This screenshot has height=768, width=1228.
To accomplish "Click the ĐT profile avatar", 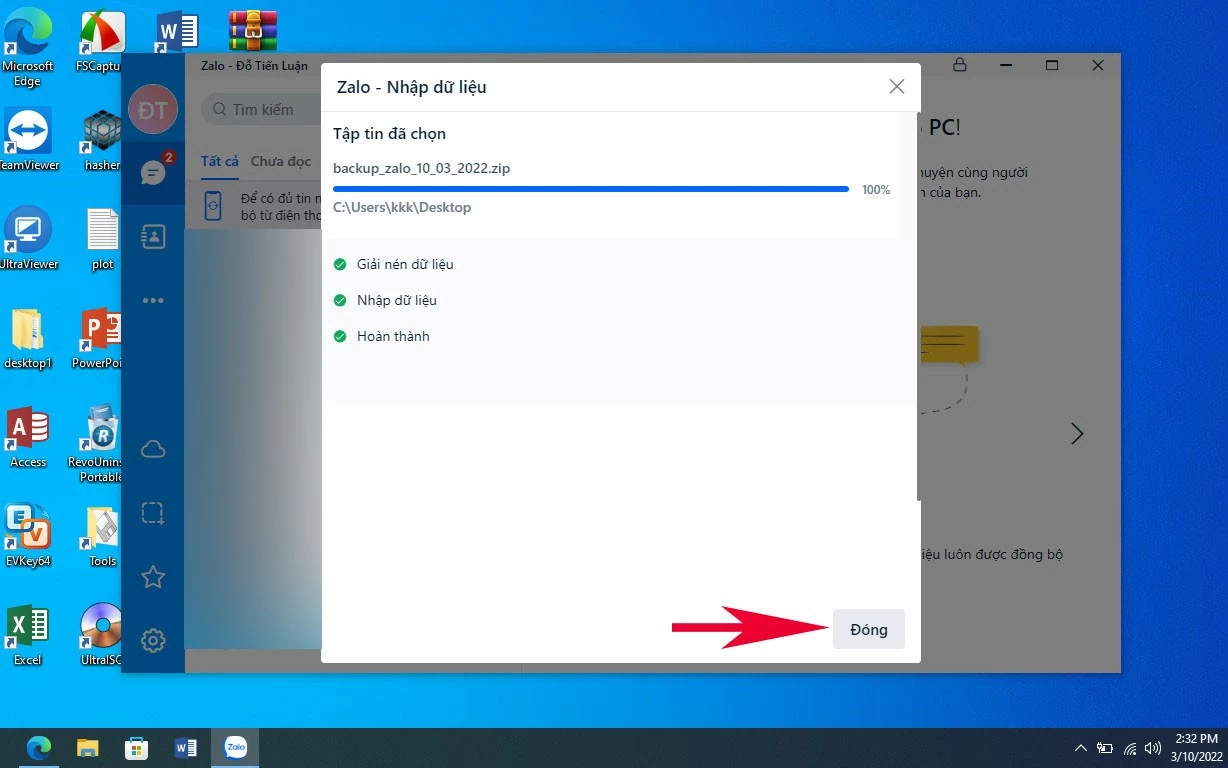I will (153, 110).
